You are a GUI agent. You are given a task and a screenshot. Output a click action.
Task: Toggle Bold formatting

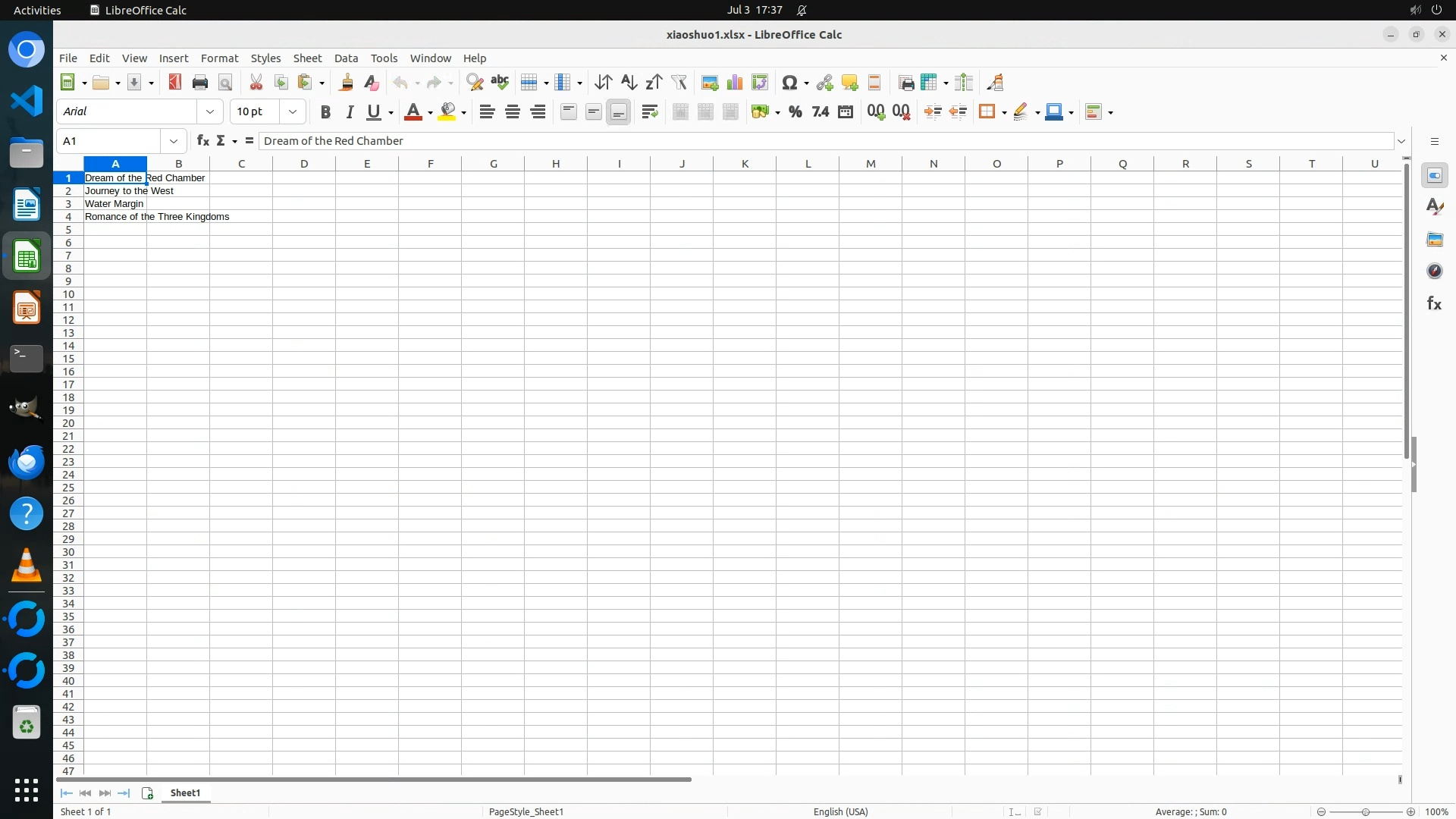[325, 112]
